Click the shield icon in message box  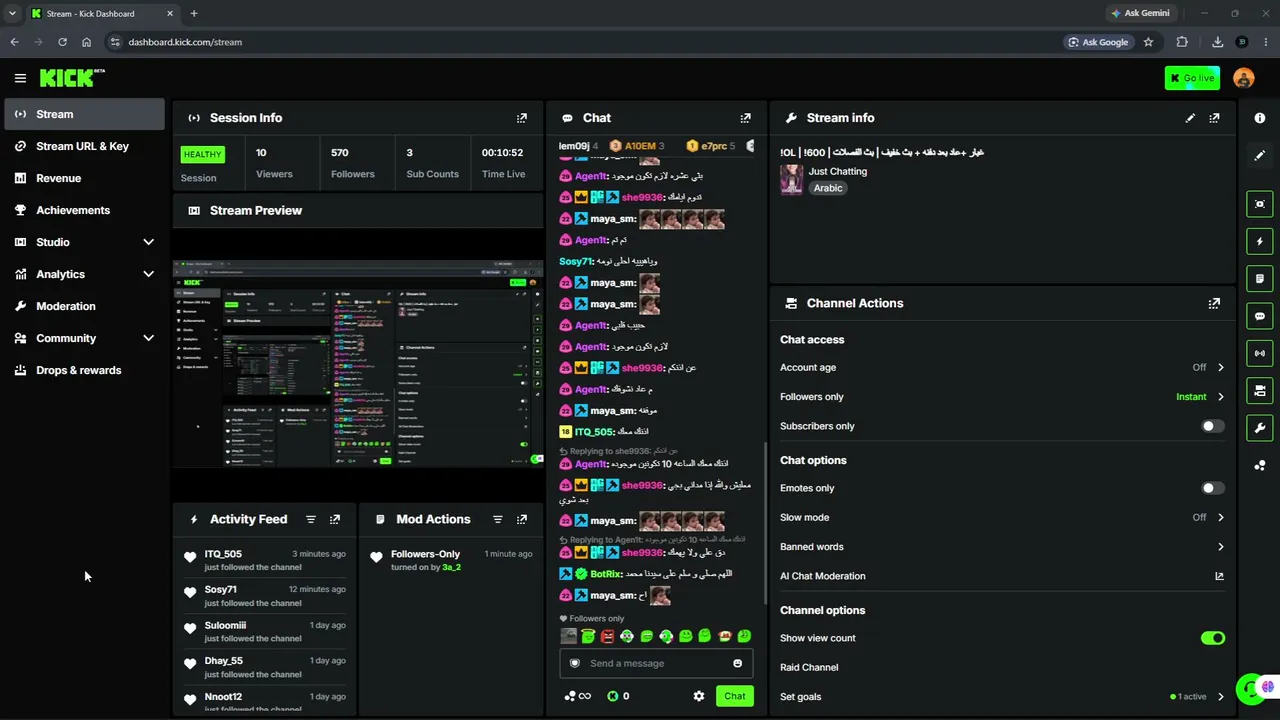pos(575,663)
